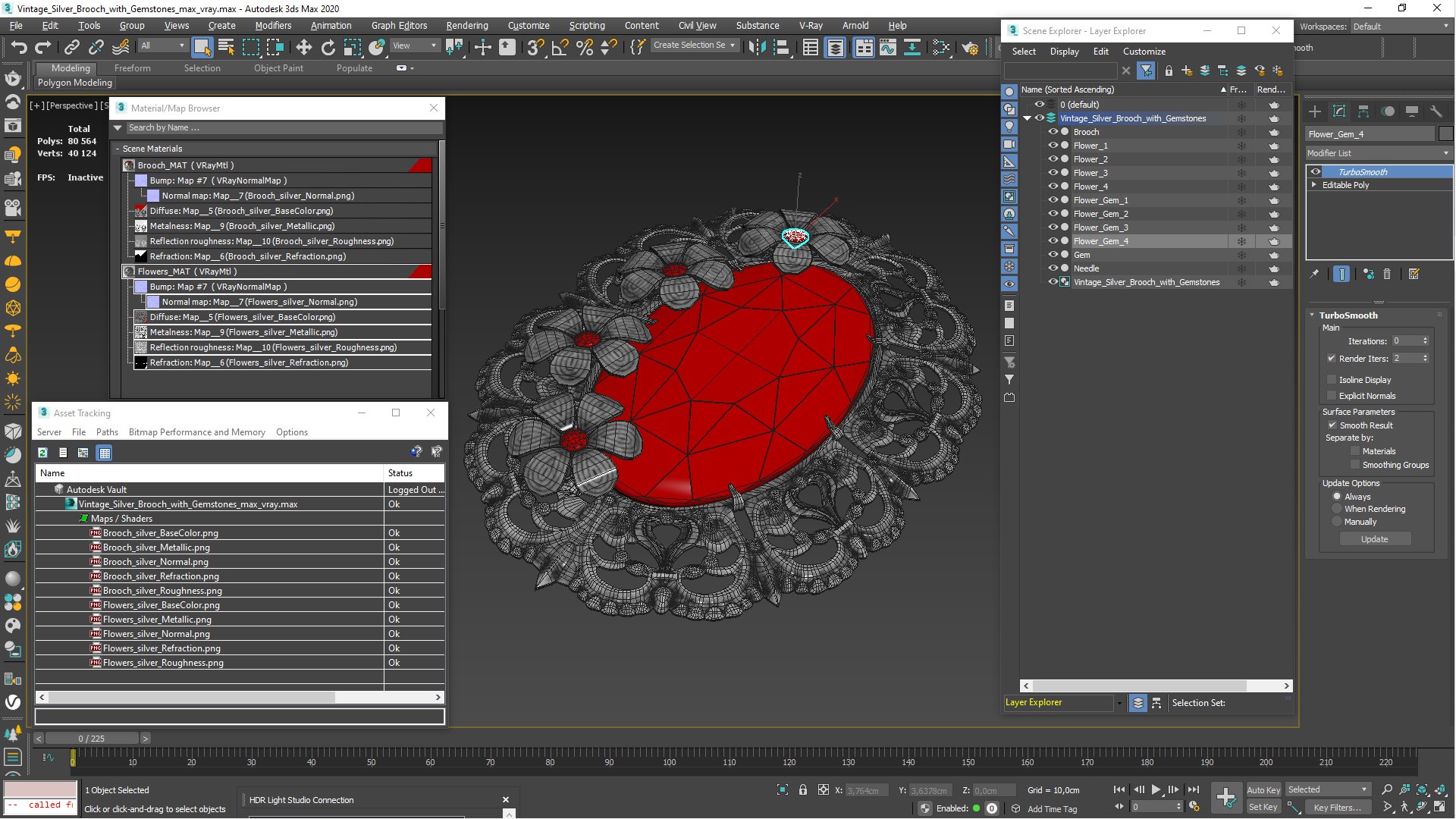Collapse the TurboSmooth rollout
This screenshot has height=819, width=1456.
pos(1313,315)
